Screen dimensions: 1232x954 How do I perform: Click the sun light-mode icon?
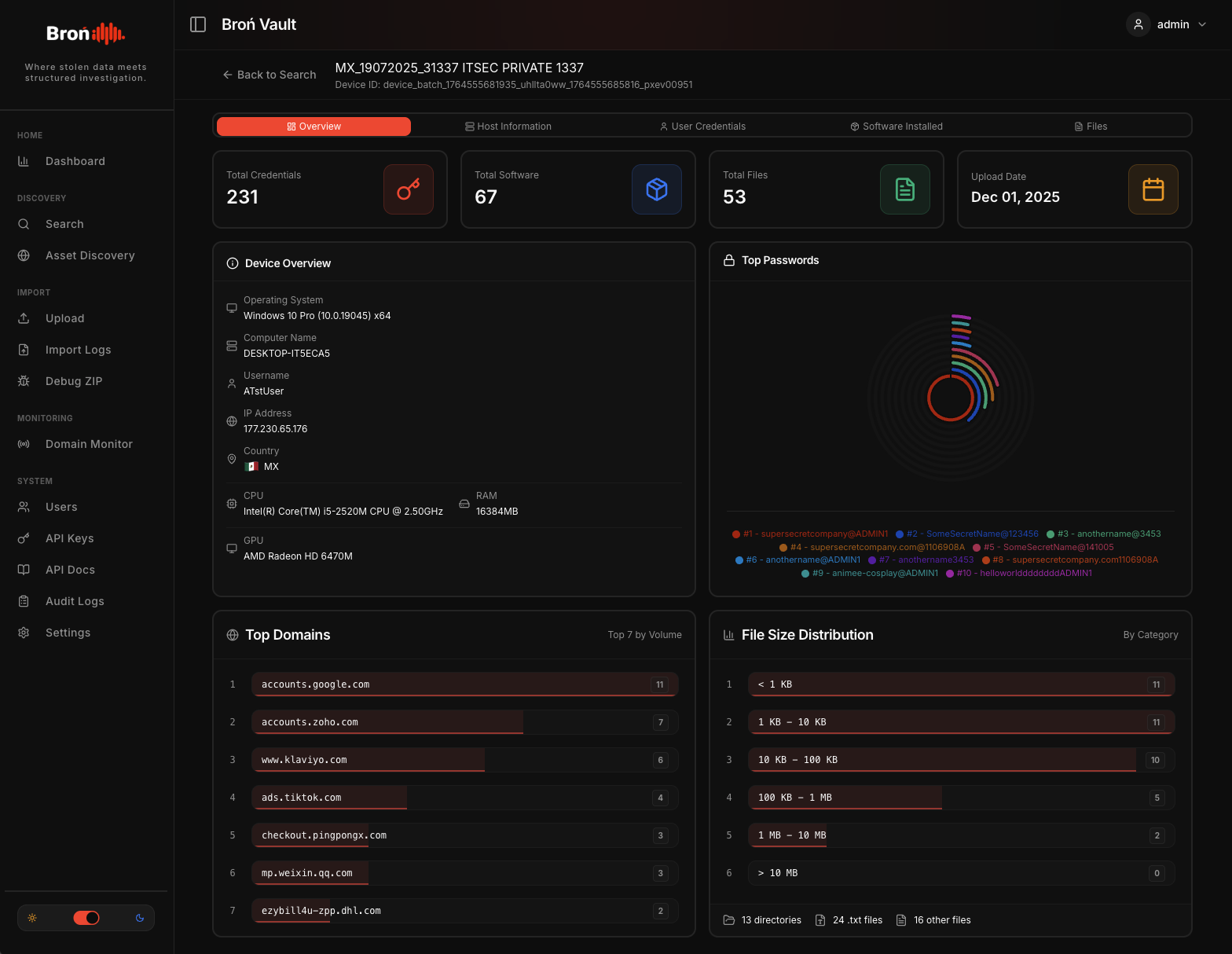pyautogui.click(x=32, y=918)
